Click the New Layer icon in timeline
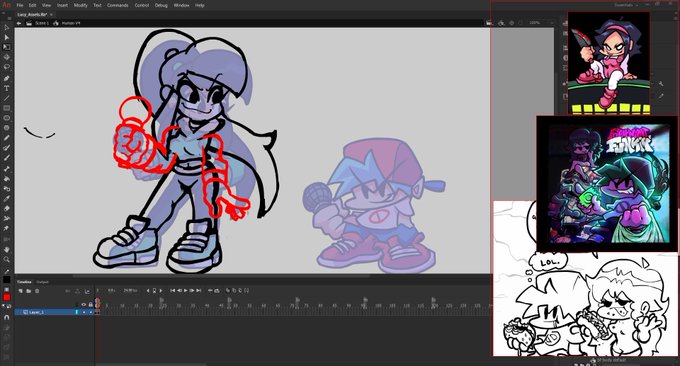 (20, 291)
